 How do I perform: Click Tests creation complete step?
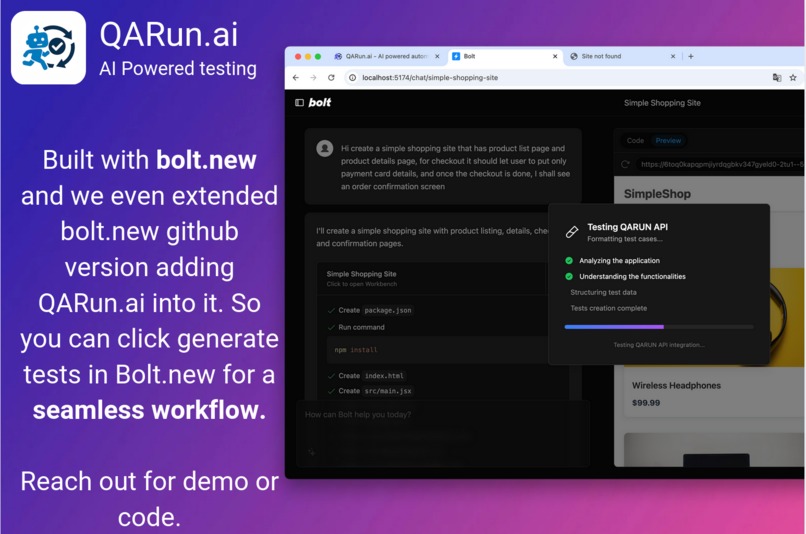[609, 308]
